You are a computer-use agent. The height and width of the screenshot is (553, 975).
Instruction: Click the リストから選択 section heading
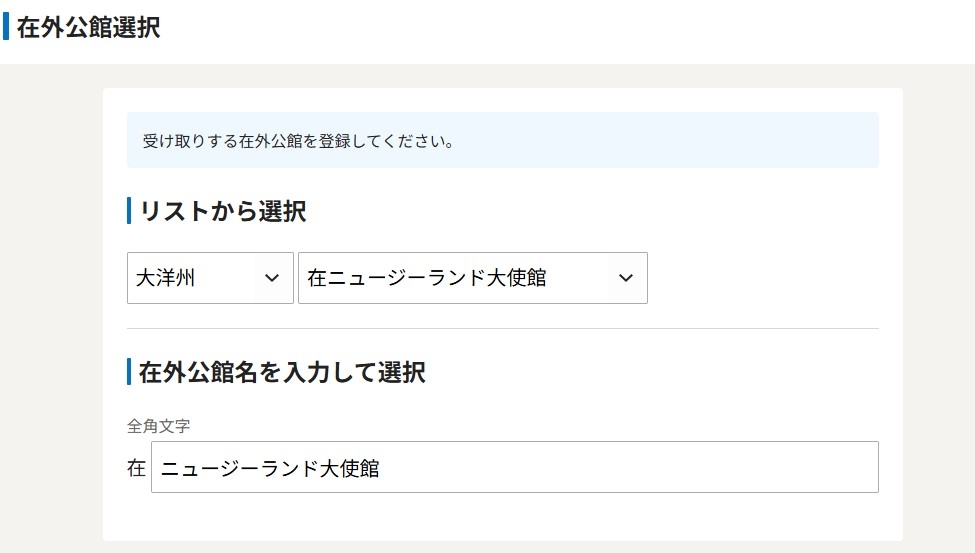pos(222,211)
